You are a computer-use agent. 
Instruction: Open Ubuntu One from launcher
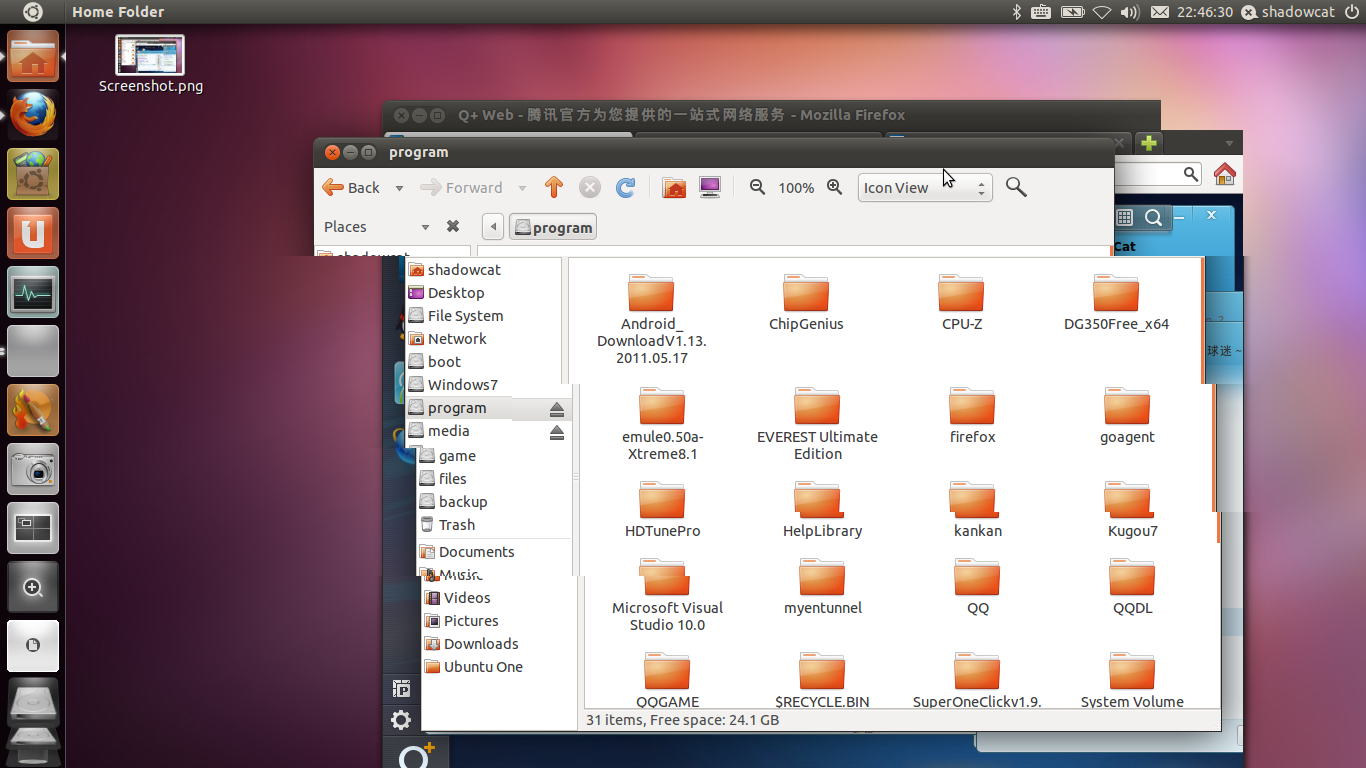pos(33,233)
